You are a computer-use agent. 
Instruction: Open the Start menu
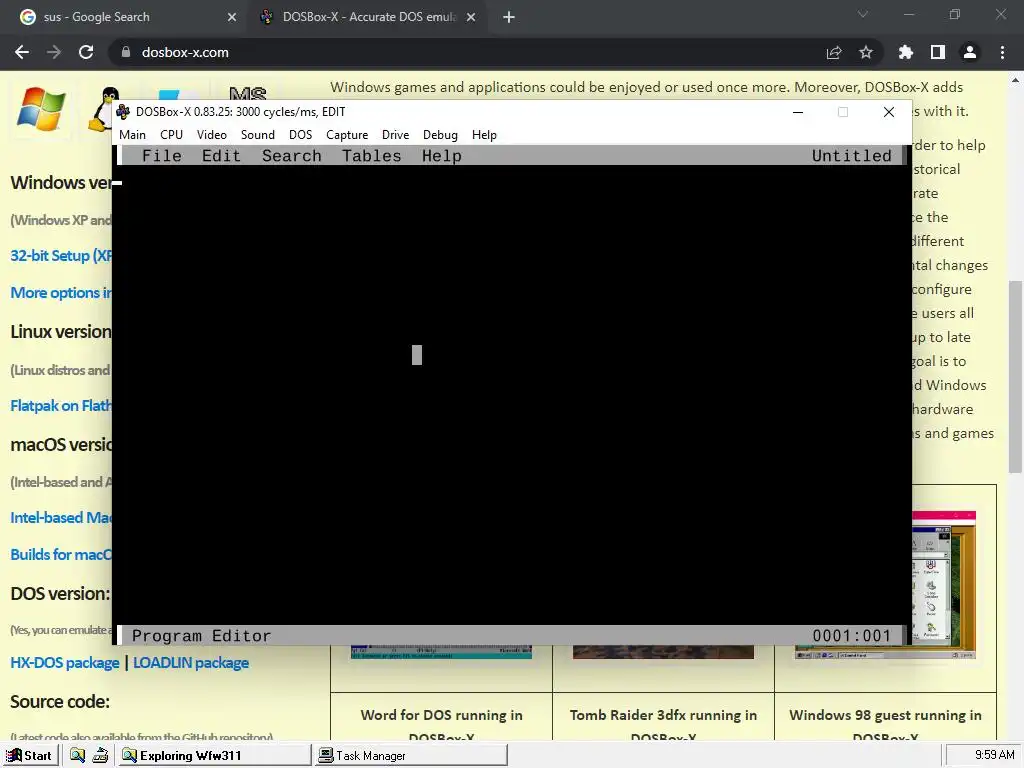(29, 756)
